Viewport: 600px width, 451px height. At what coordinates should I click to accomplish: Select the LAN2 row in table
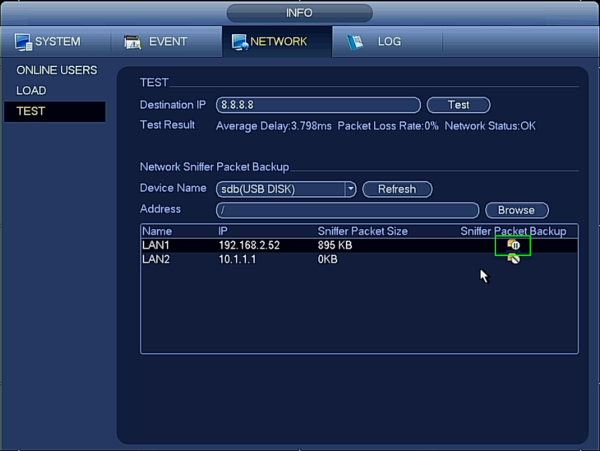pos(359,259)
